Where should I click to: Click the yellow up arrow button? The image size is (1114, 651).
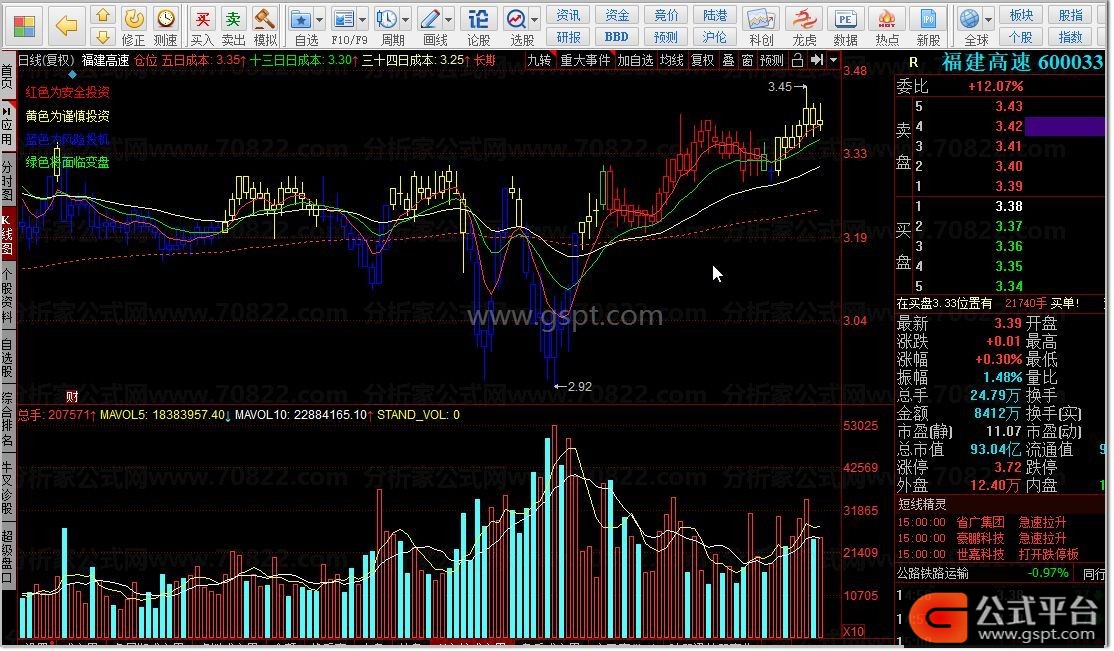coord(103,15)
